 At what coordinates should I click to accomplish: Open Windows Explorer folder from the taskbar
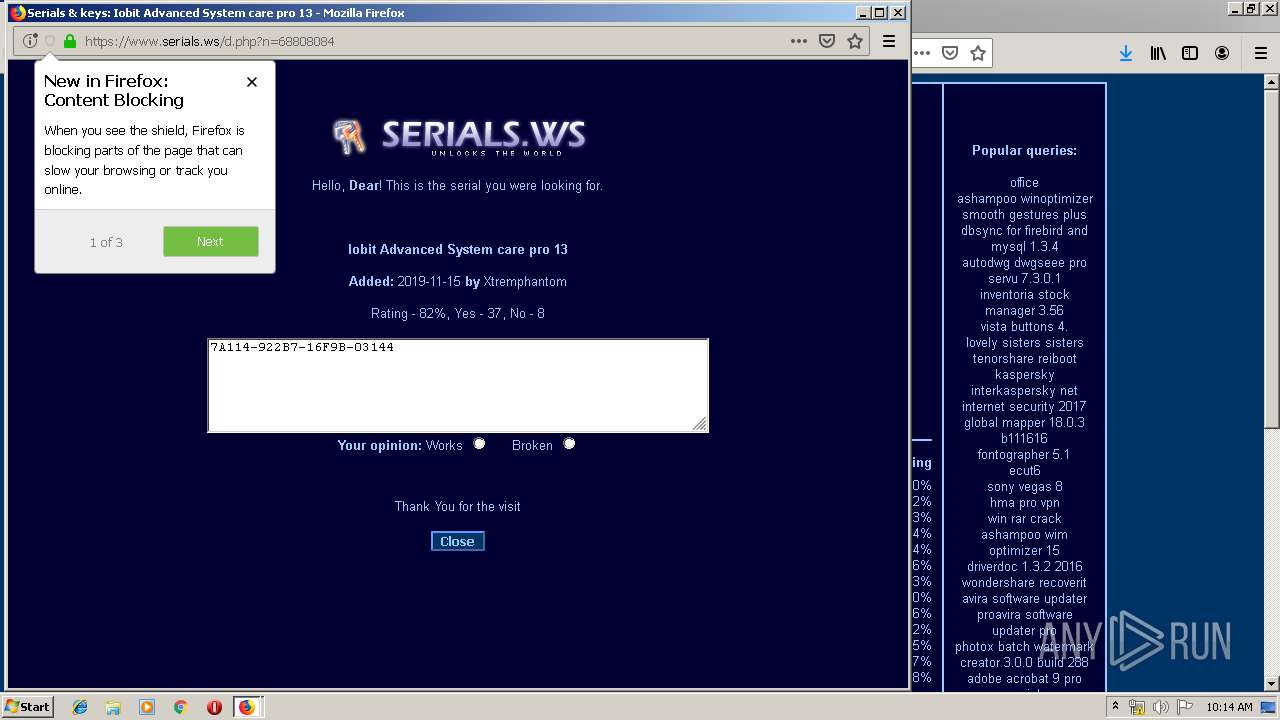coord(113,707)
